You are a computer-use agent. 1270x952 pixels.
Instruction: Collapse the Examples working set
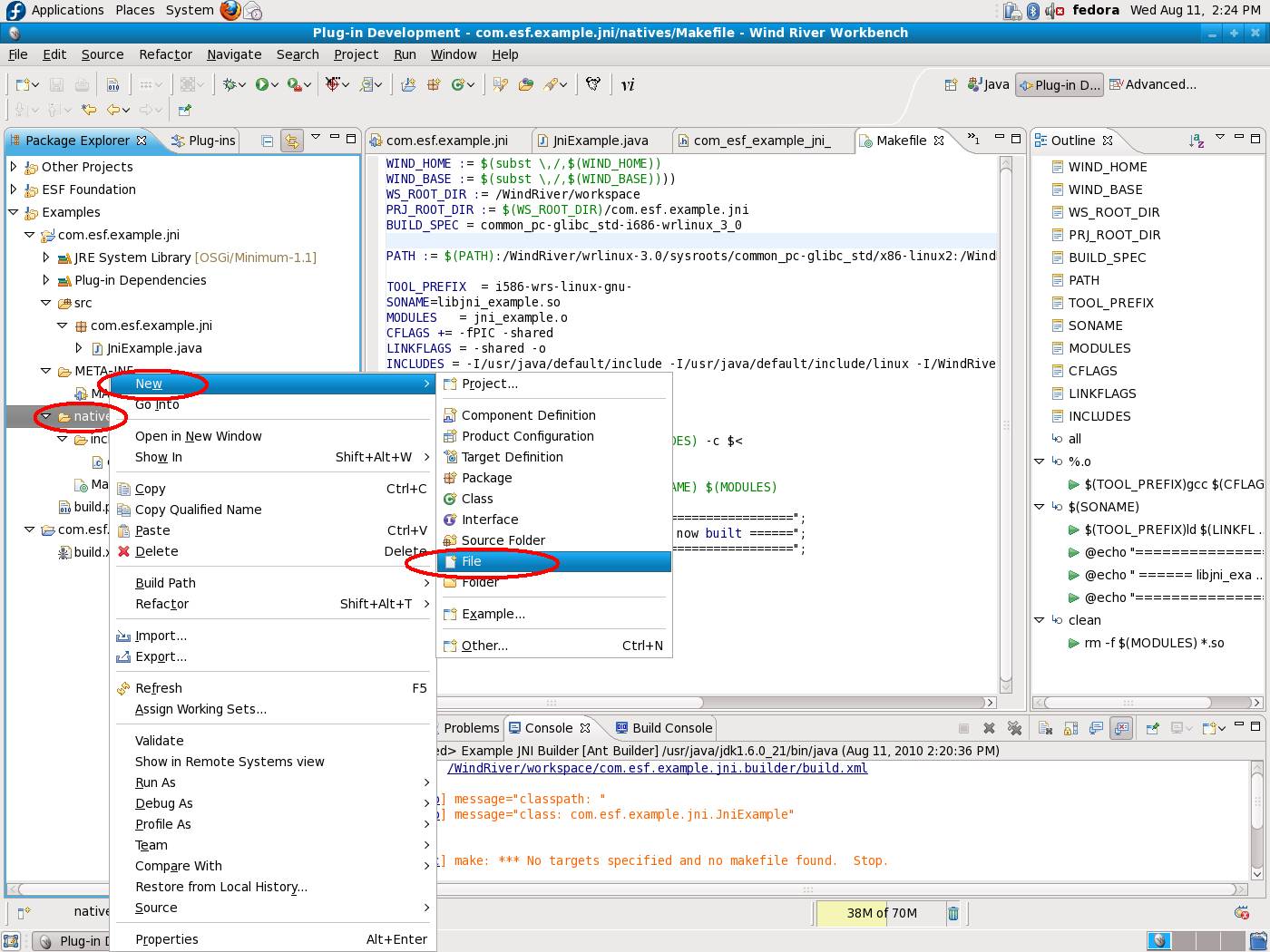coord(14,212)
